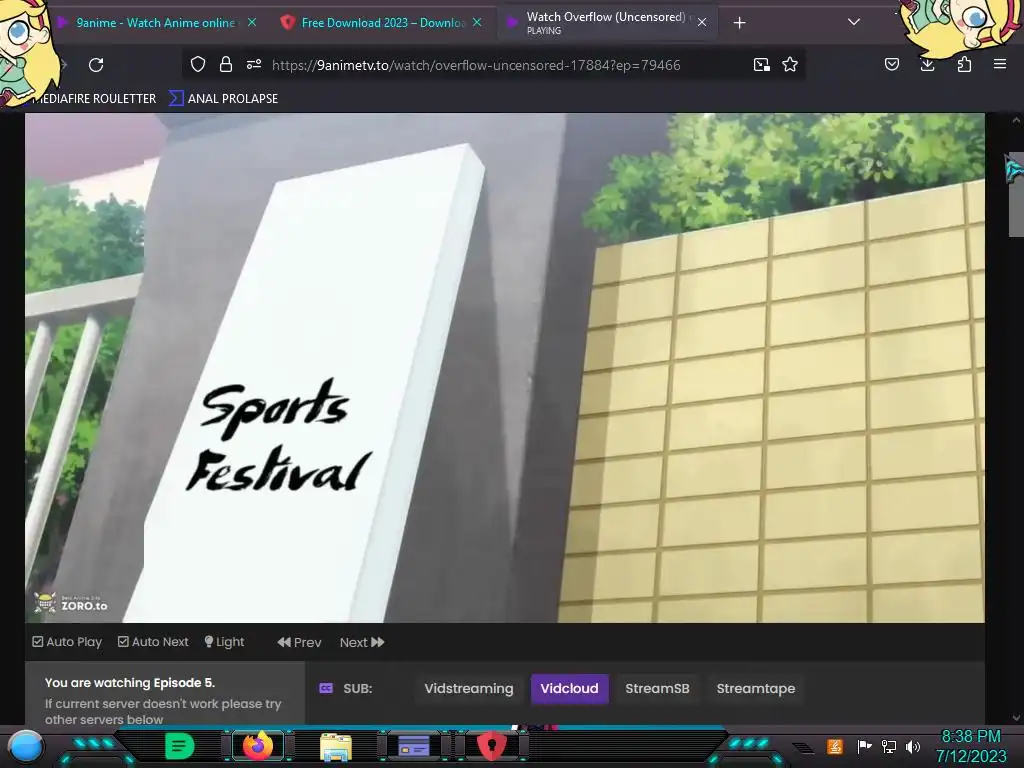Click the SUB closed-caption icon
Image resolution: width=1024 pixels, height=768 pixels.
(x=325, y=688)
